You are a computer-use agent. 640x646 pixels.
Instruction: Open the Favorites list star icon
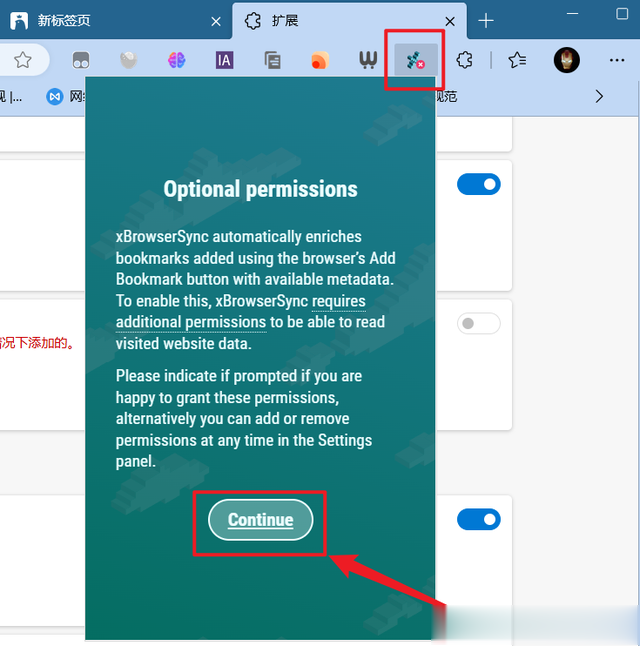pyautogui.click(x=517, y=60)
